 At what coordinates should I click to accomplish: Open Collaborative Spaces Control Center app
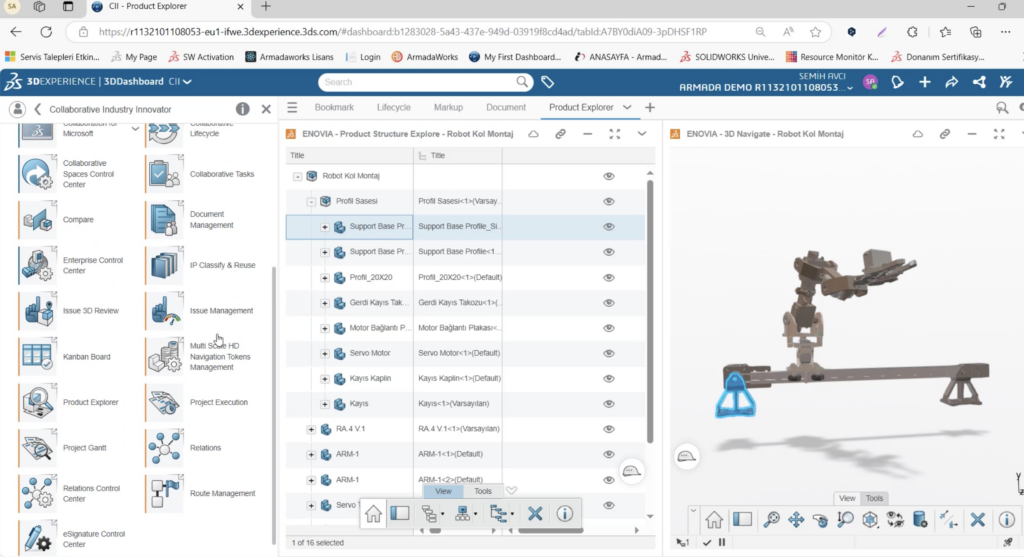[x=37, y=174]
